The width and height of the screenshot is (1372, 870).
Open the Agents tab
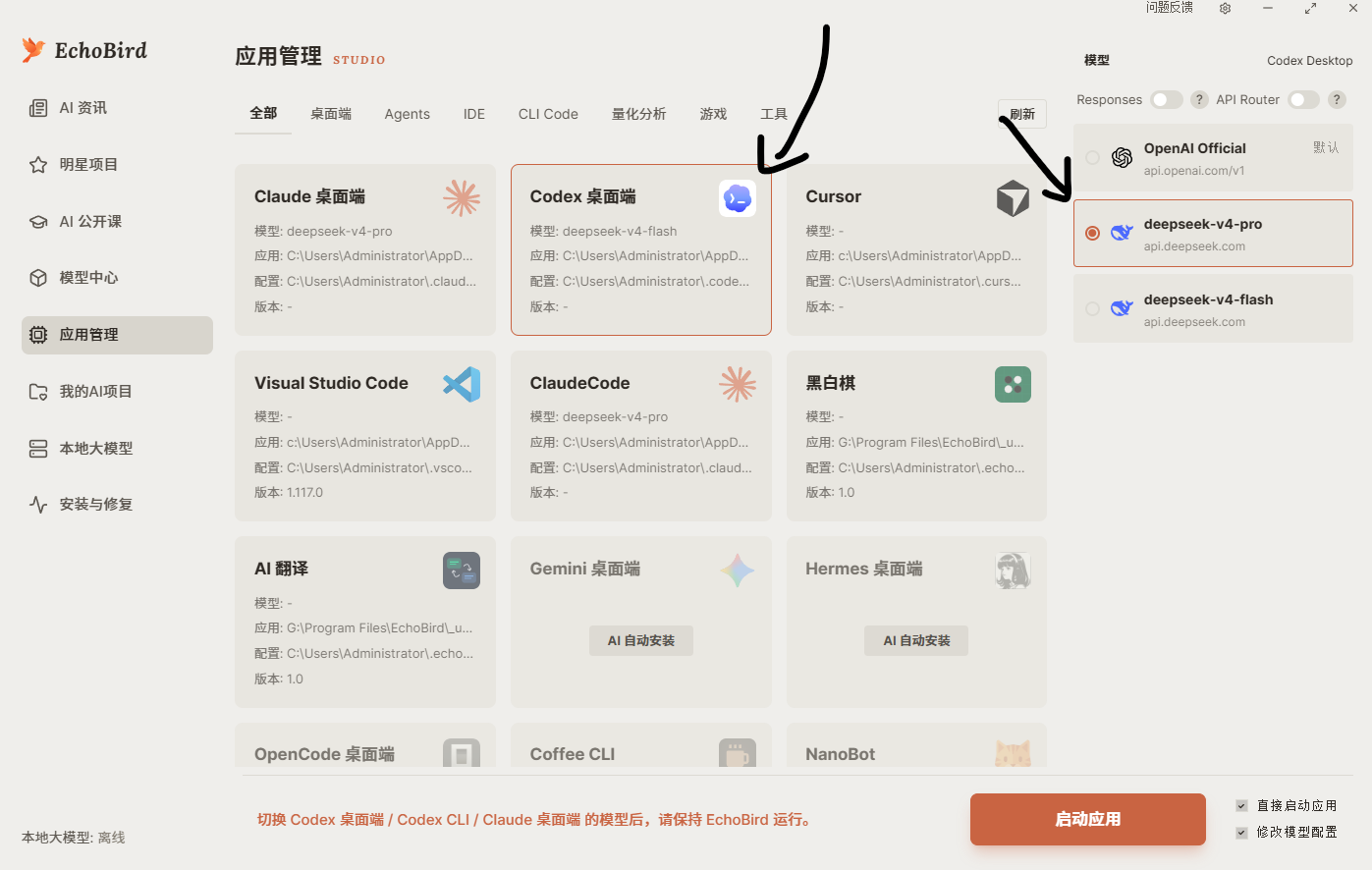pyautogui.click(x=408, y=114)
